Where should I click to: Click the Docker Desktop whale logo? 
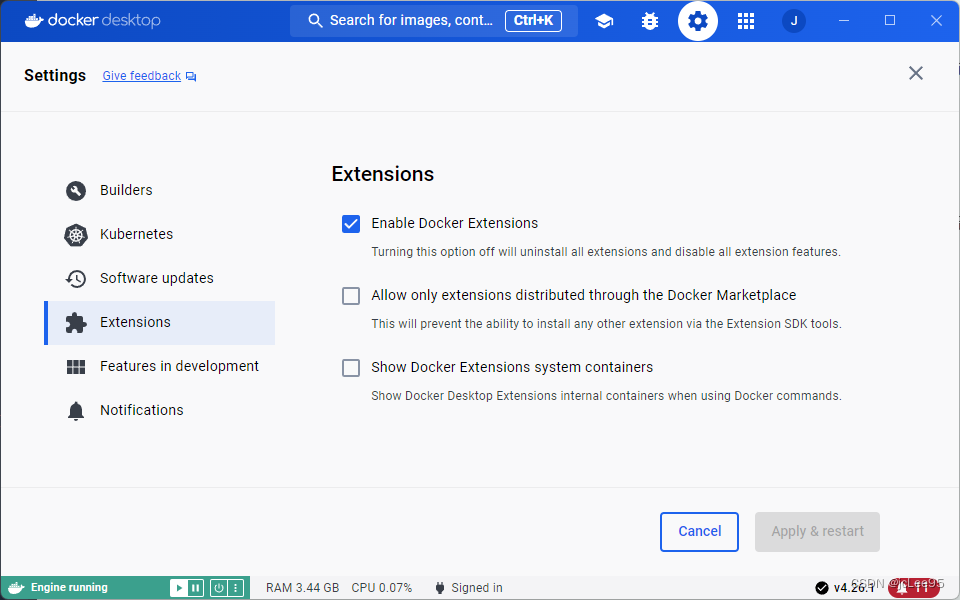[x=92, y=21]
